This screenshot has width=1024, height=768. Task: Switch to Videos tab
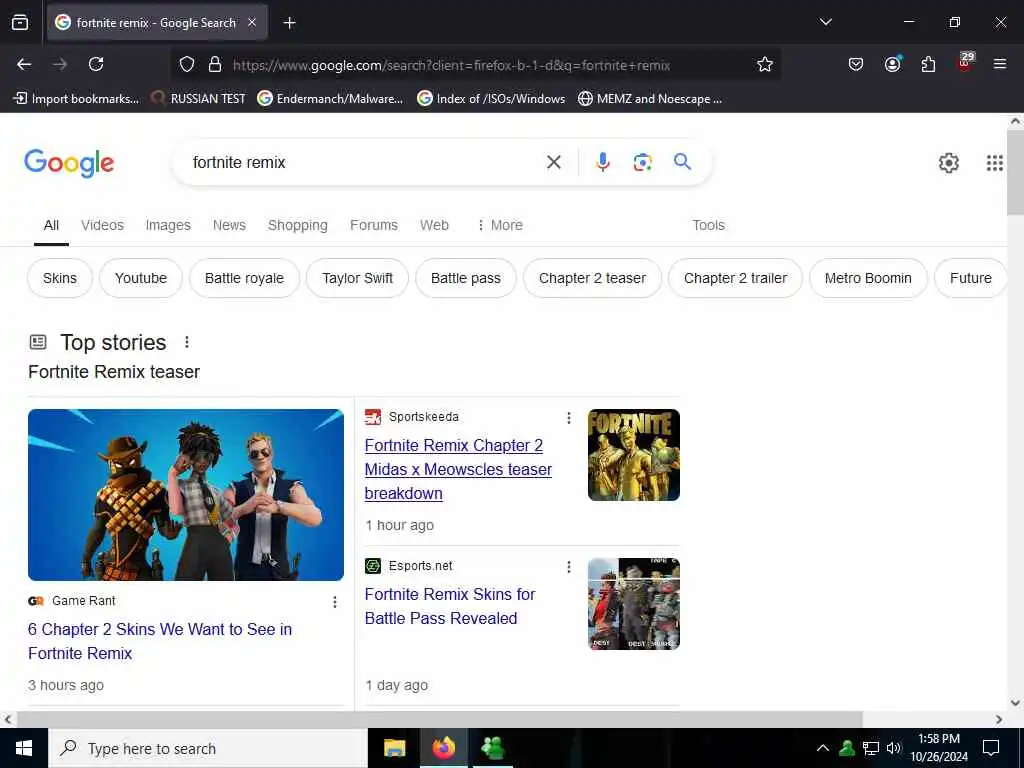tap(102, 225)
